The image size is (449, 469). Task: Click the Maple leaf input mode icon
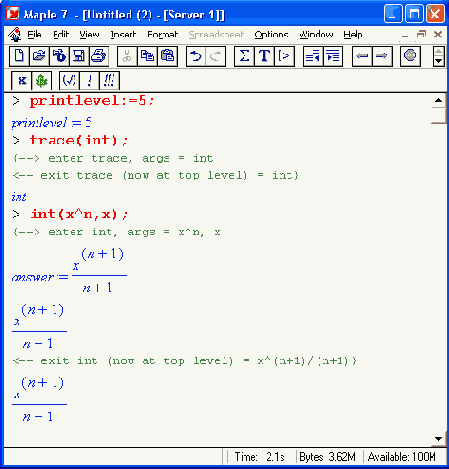click(42, 81)
